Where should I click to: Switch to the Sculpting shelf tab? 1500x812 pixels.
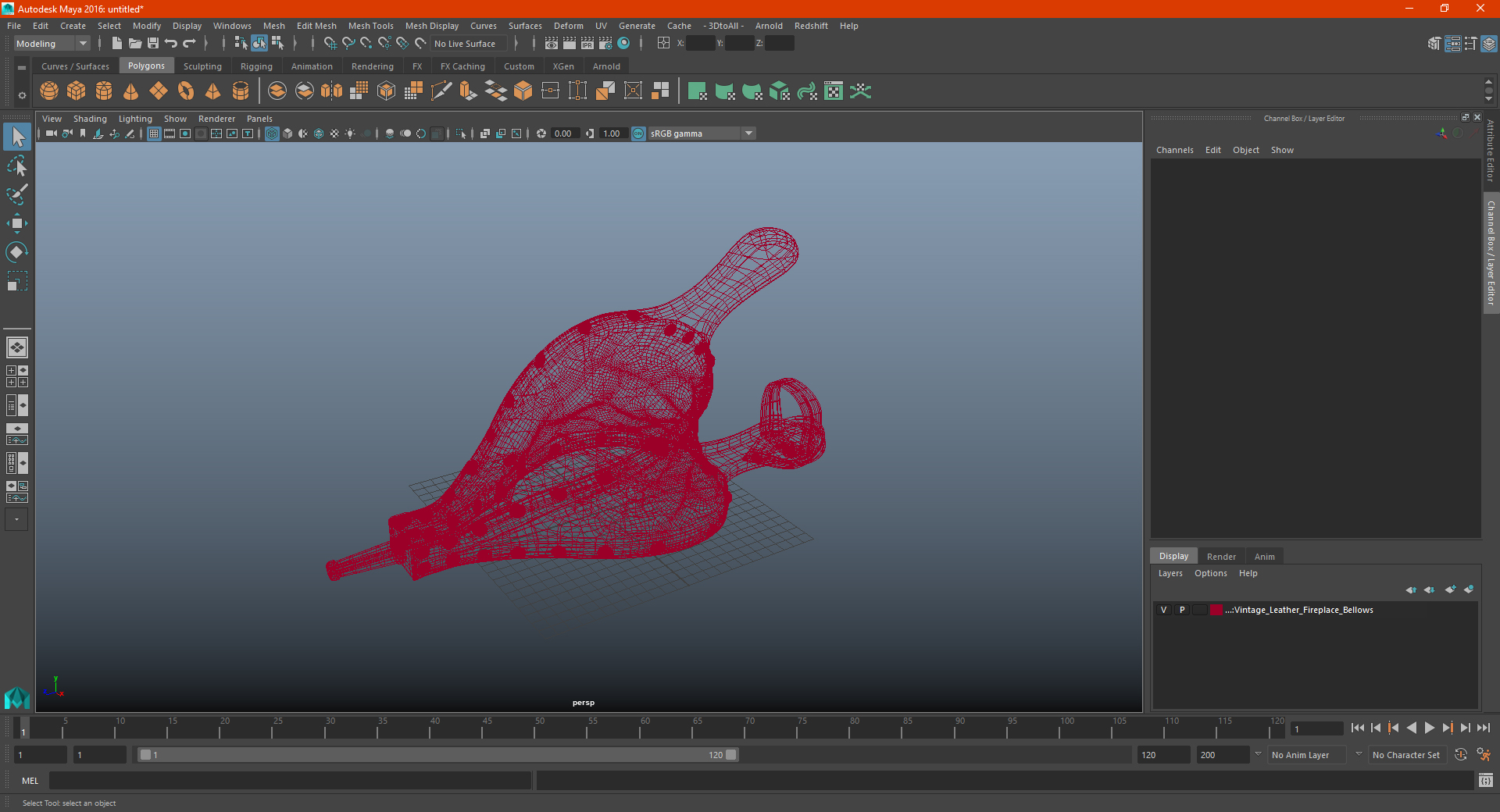pyautogui.click(x=202, y=66)
